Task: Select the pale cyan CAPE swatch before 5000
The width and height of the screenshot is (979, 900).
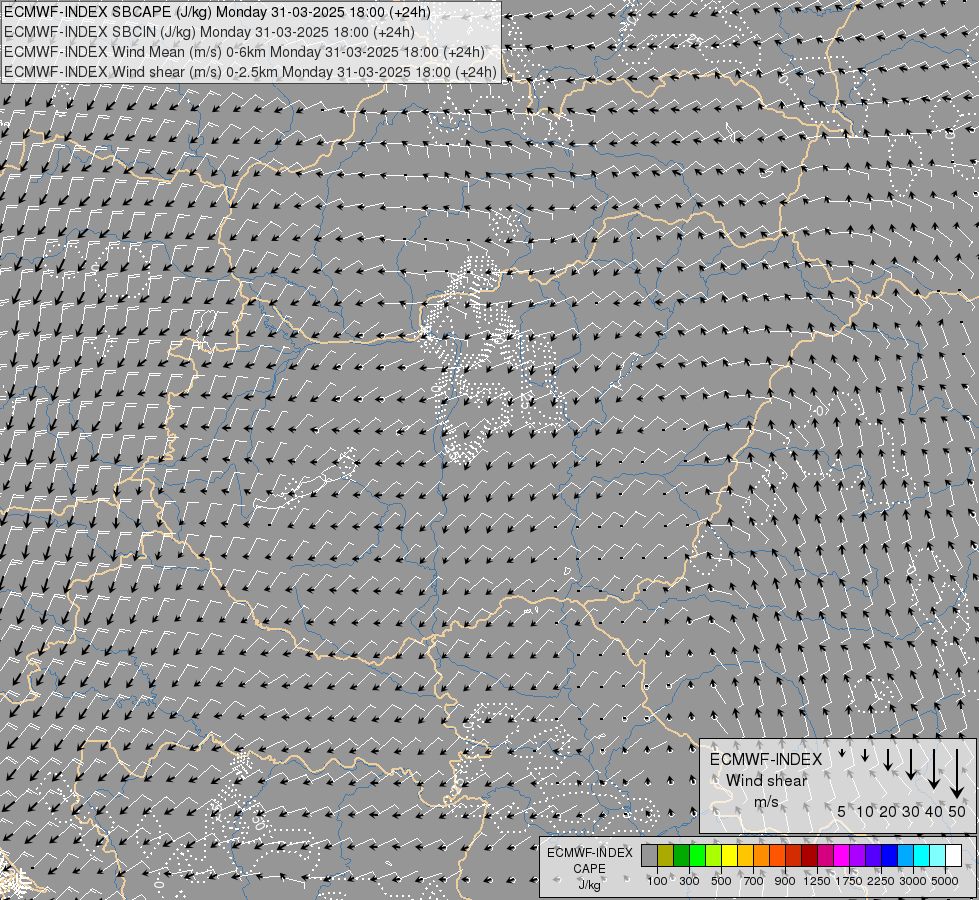Action: click(x=937, y=855)
